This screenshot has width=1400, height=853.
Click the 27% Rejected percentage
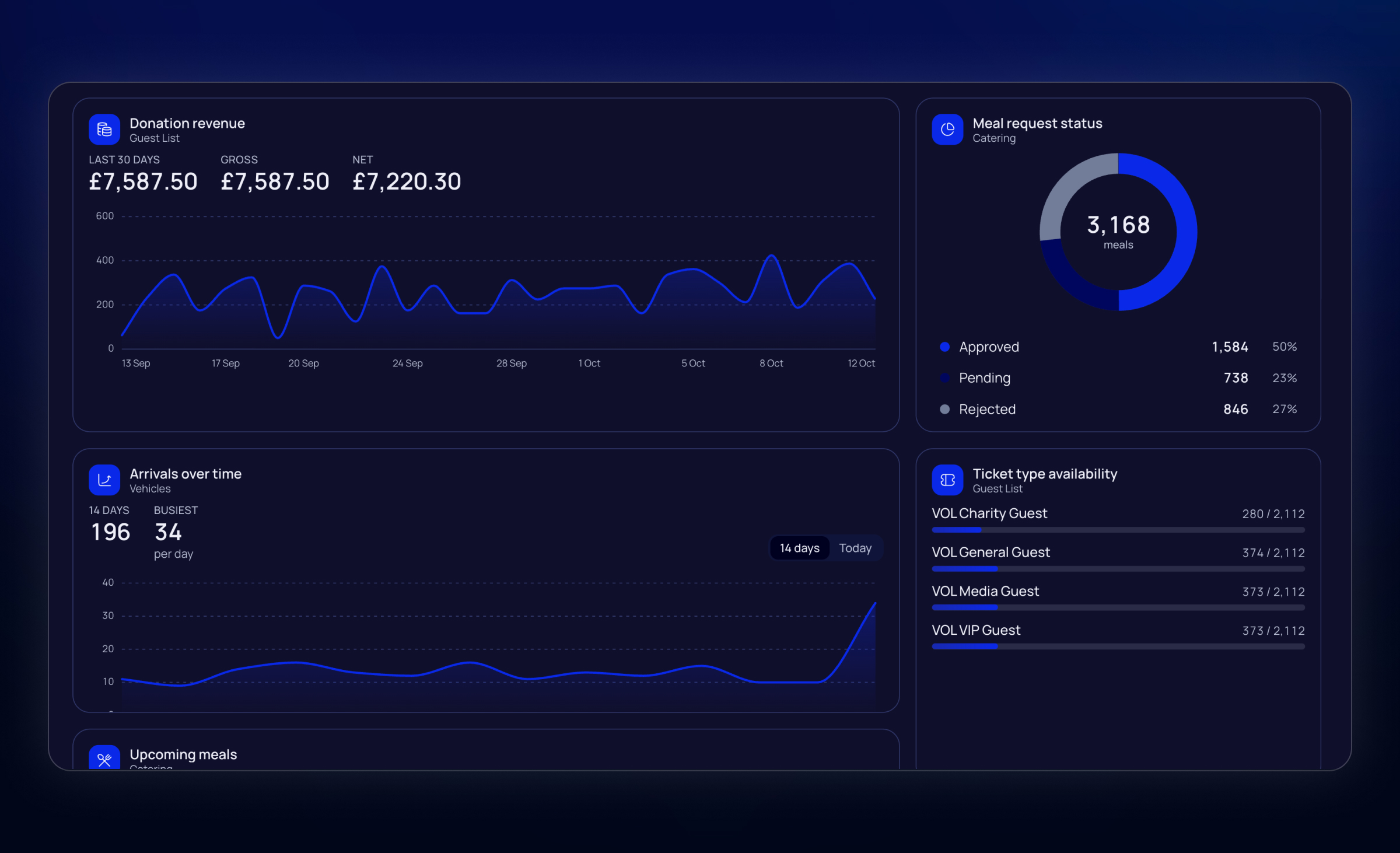click(x=1284, y=409)
